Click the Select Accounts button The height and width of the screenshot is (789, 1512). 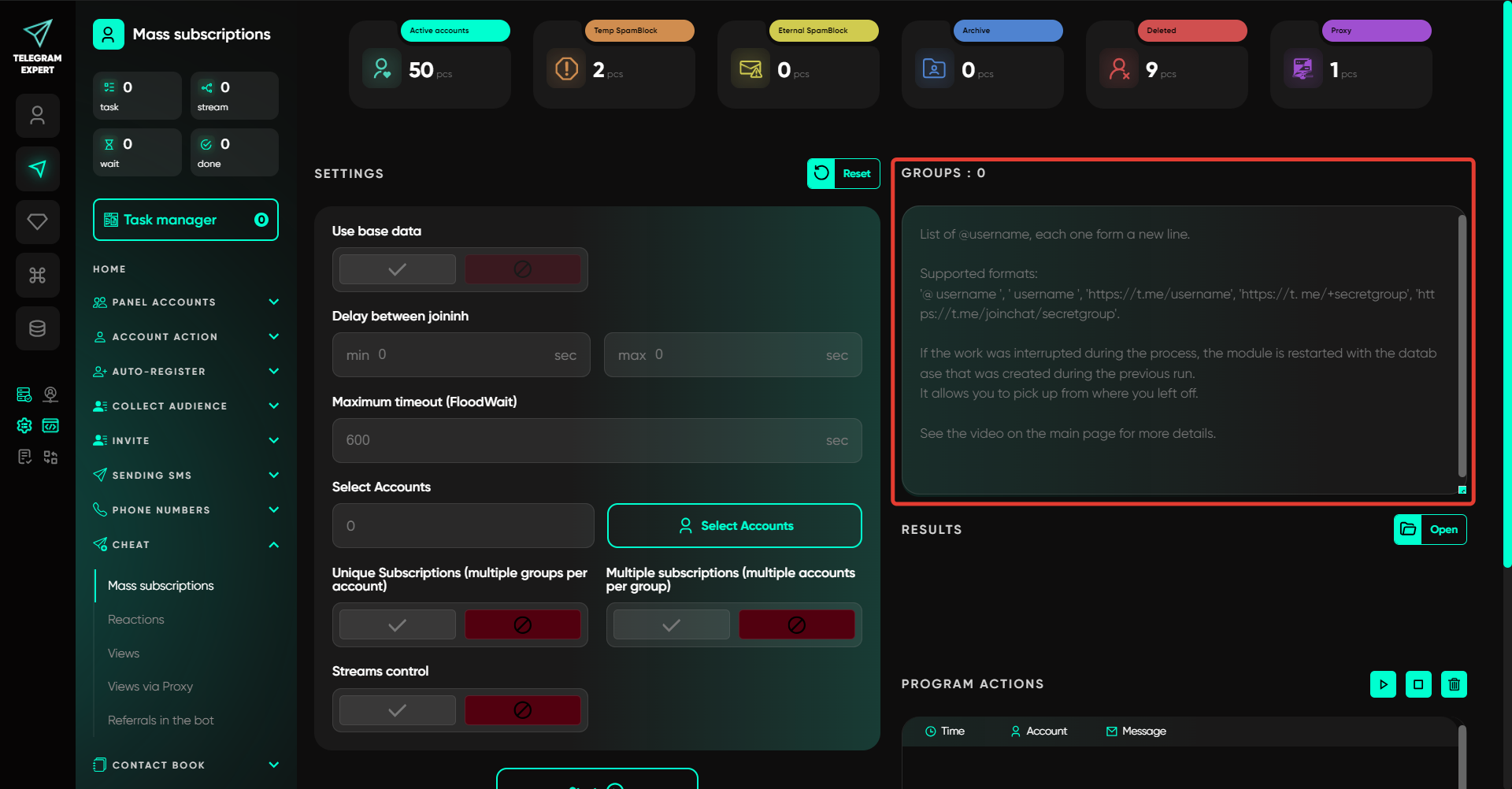point(734,526)
